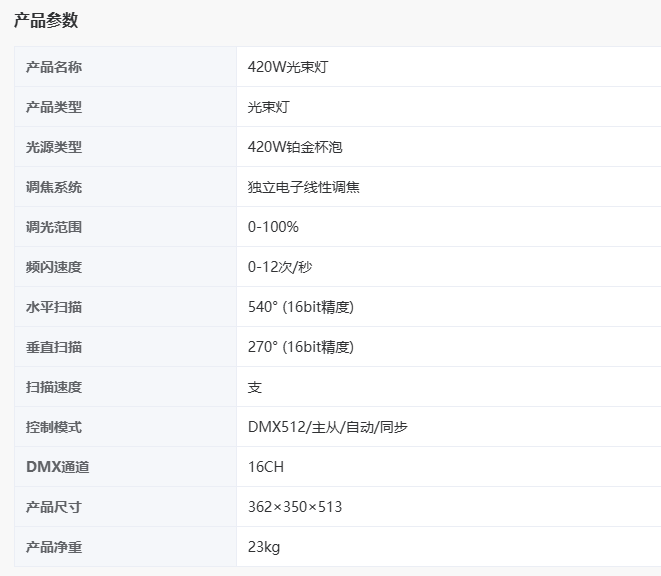The width and height of the screenshot is (661, 576).
Task: Select the 16CH channel value
Action: click(x=266, y=467)
